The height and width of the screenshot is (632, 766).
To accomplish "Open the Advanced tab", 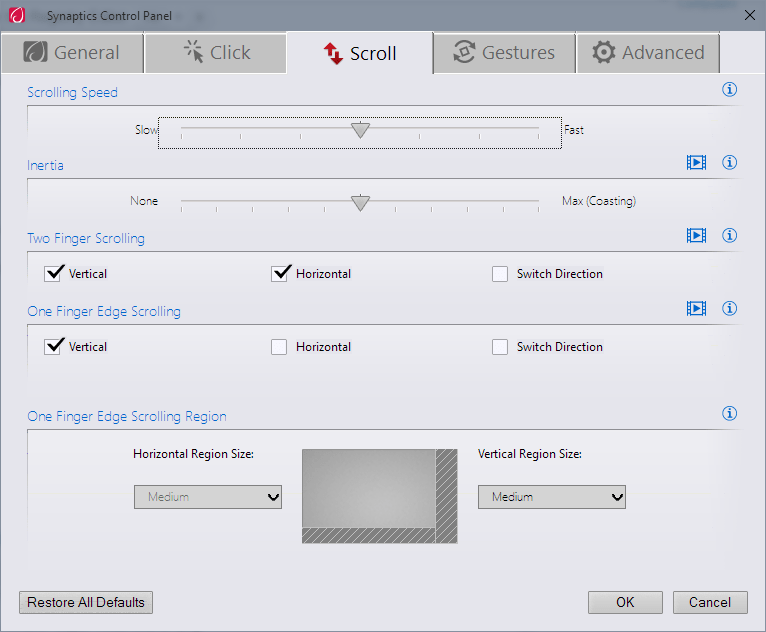I will click(x=648, y=53).
